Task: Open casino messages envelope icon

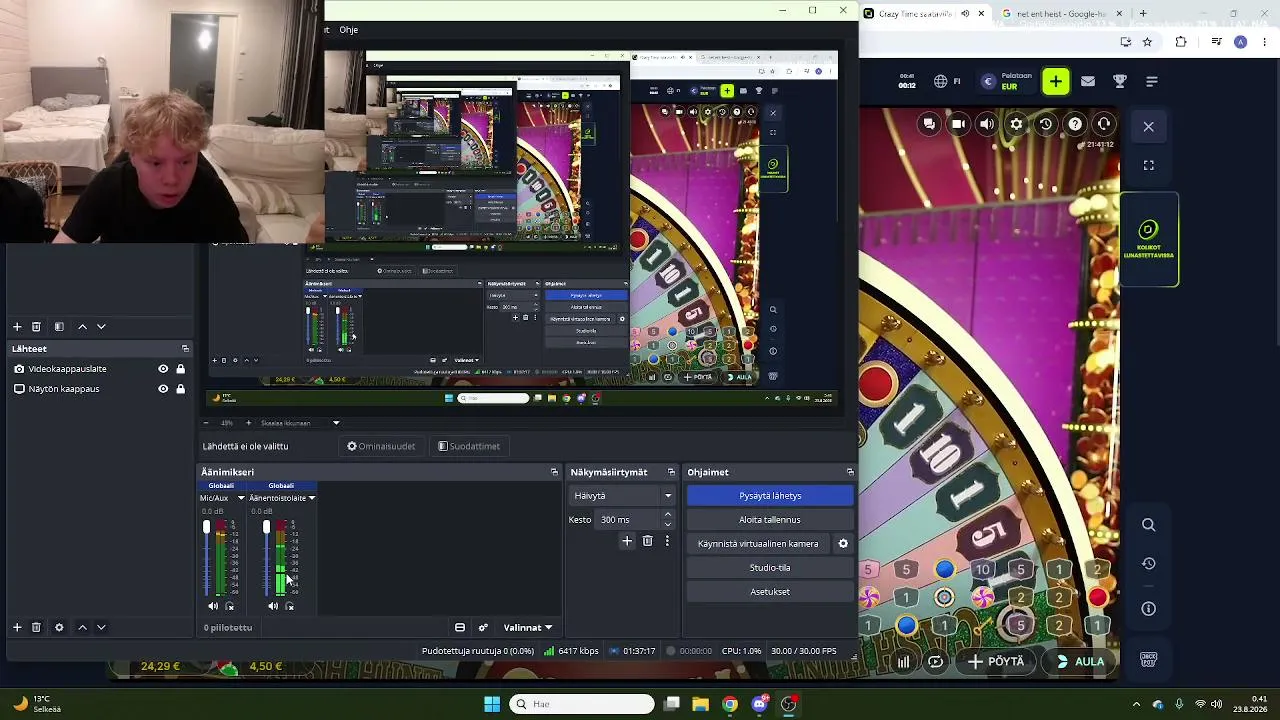Action: click(x=1088, y=81)
